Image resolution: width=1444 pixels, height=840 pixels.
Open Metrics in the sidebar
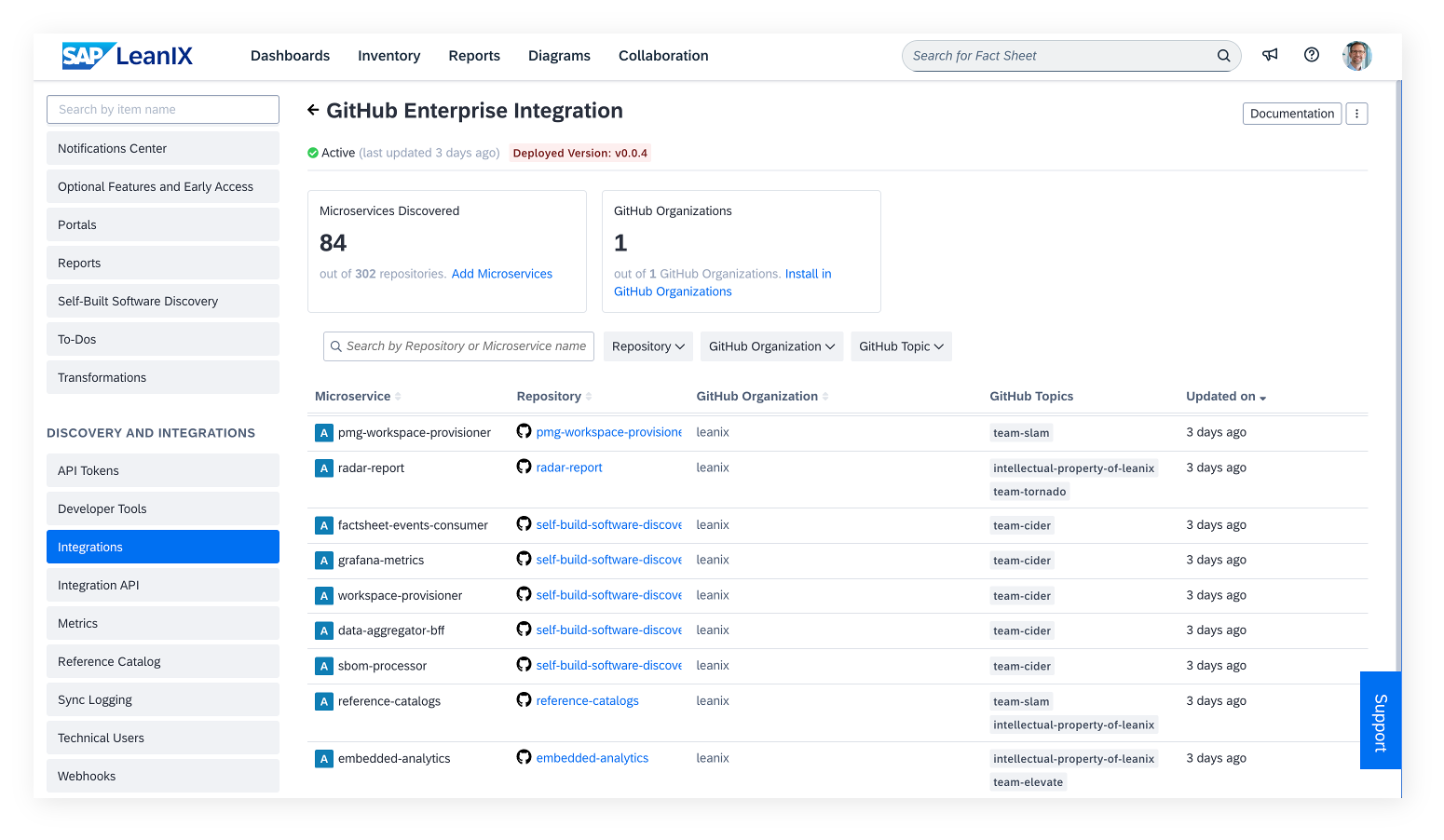pyautogui.click(x=163, y=623)
